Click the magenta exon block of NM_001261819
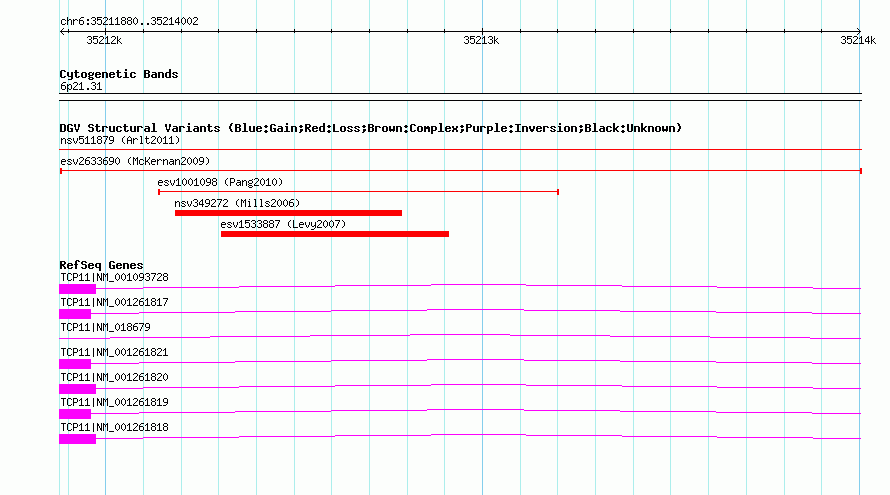This screenshot has width=890, height=495. [x=75, y=414]
